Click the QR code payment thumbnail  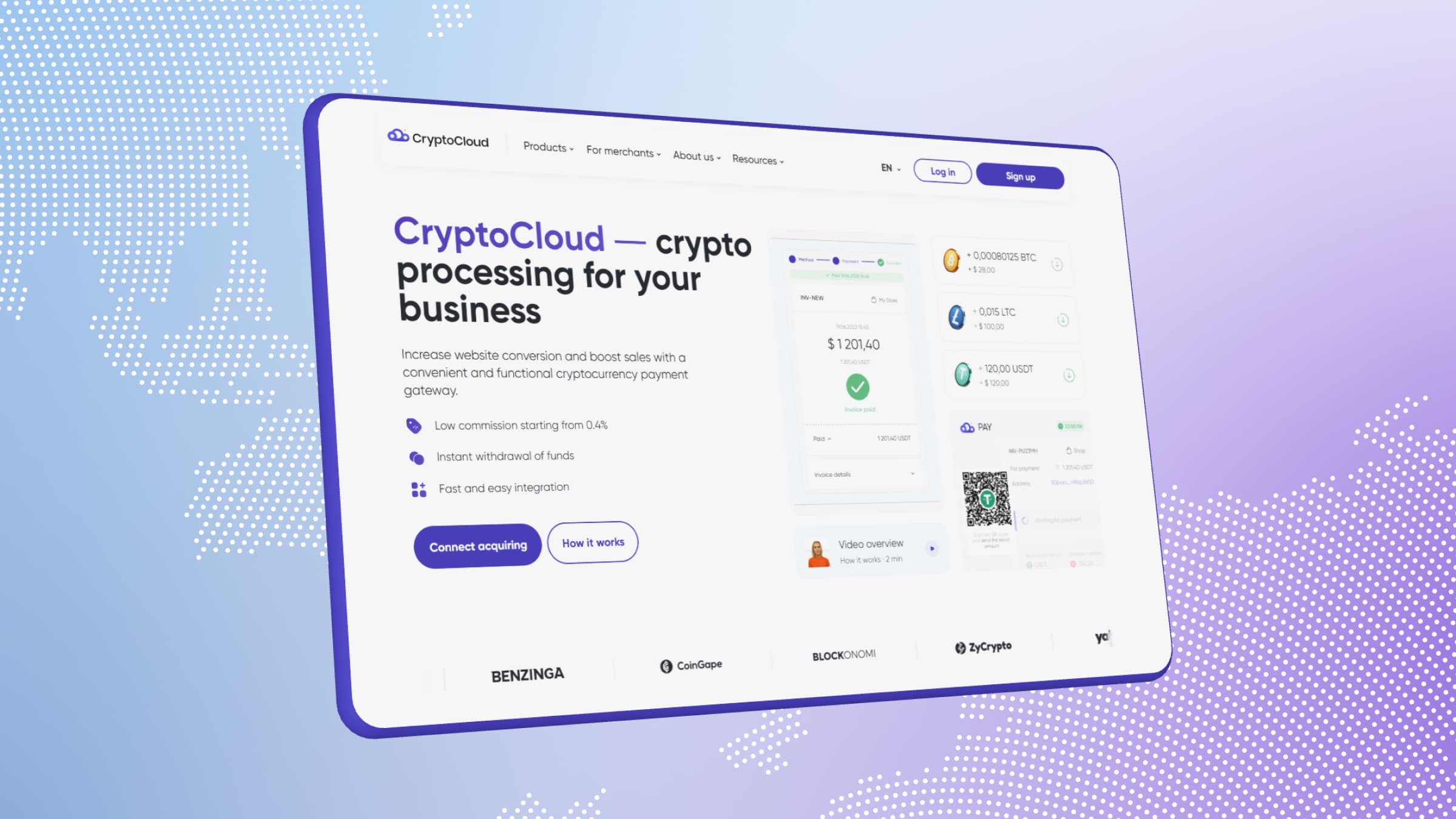(x=988, y=500)
